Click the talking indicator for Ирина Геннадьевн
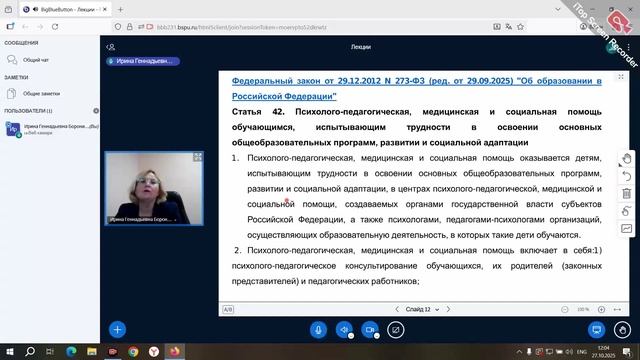 click(x=143, y=61)
